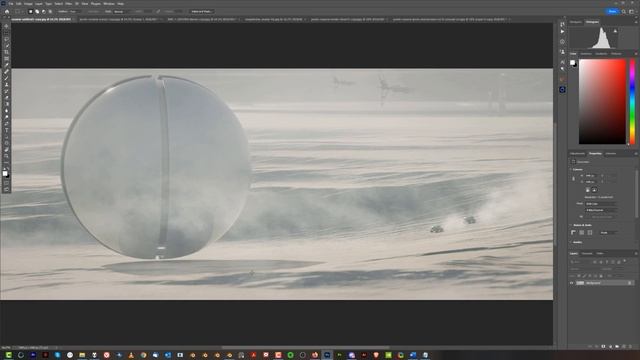
Task: Click the delete layer trash icon
Action: 631,347
